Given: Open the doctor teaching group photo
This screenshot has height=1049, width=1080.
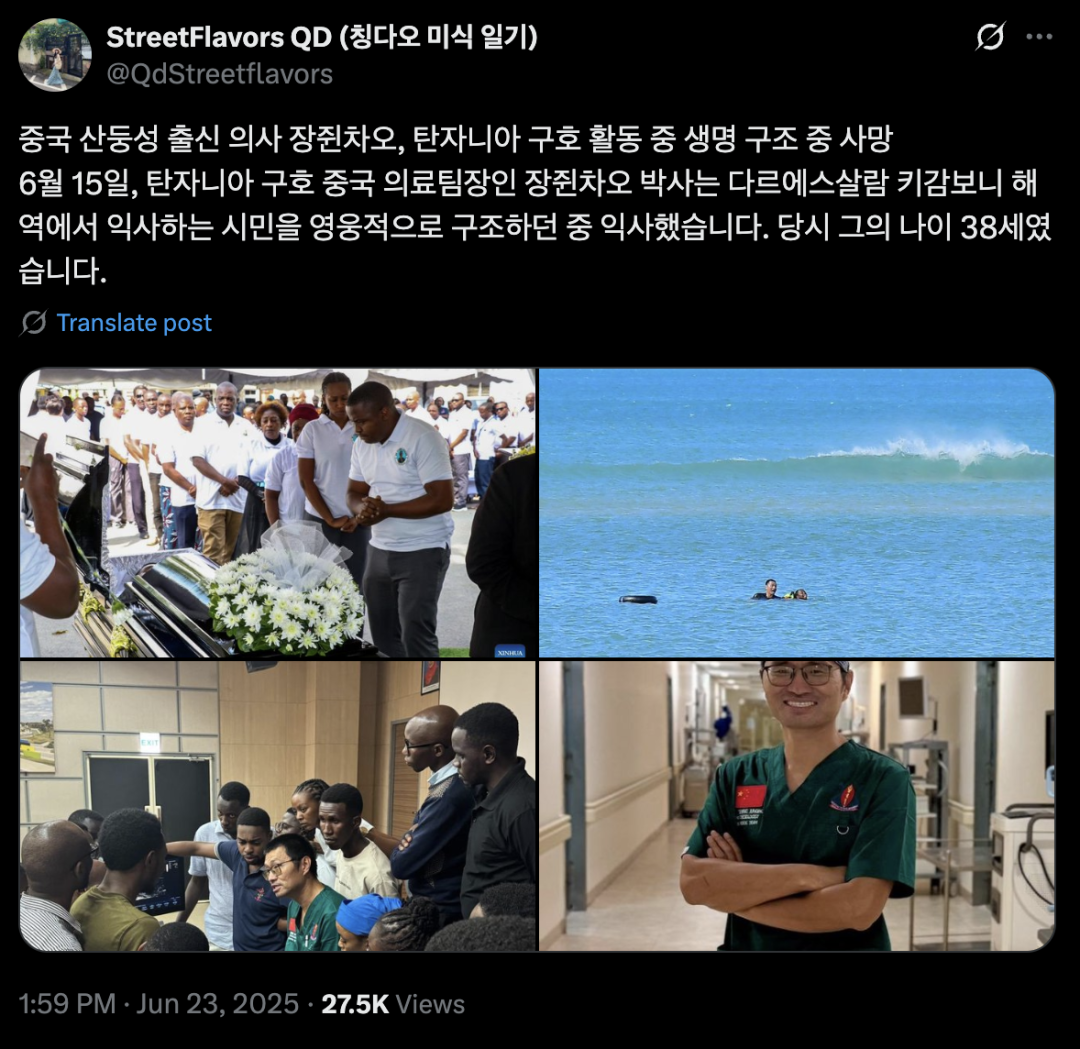Looking at the screenshot, I should click(278, 806).
